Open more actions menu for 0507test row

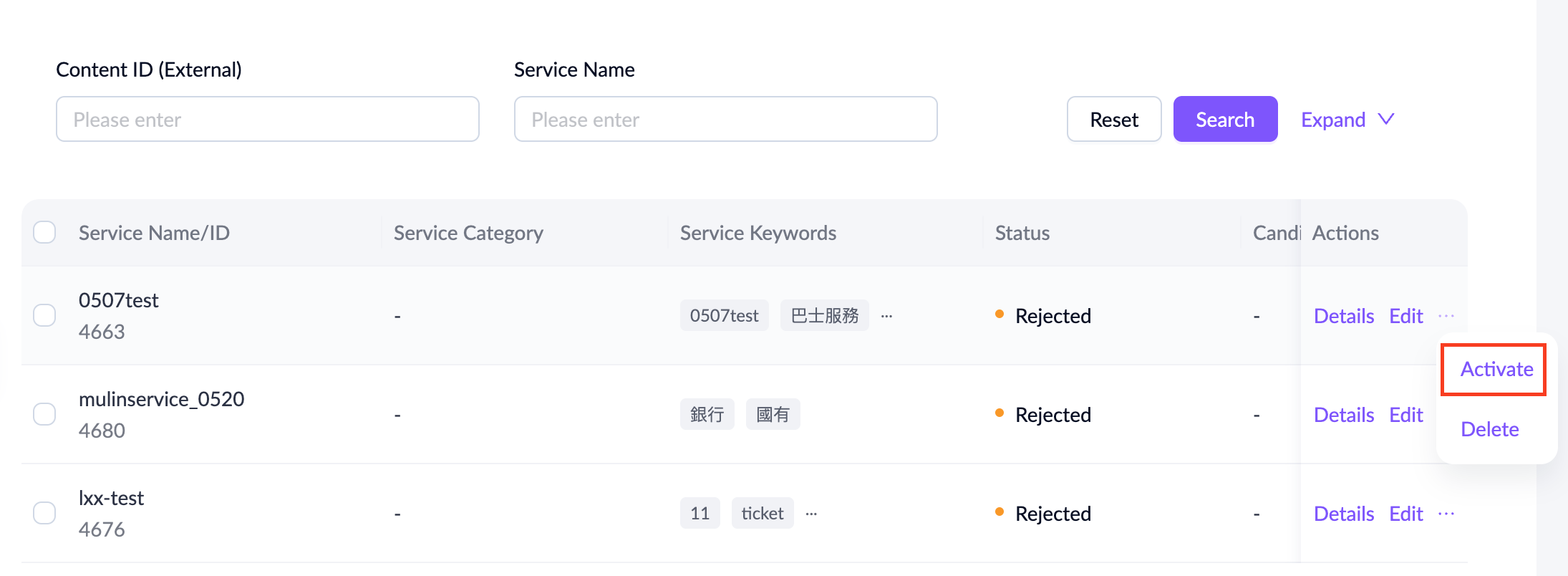click(x=1446, y=316)
